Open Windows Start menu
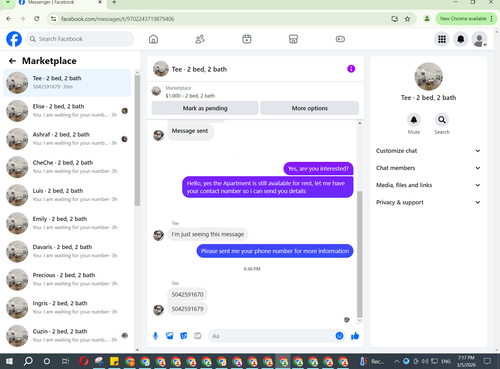This screenshot has width=500, height=369. tap(9, 361)
